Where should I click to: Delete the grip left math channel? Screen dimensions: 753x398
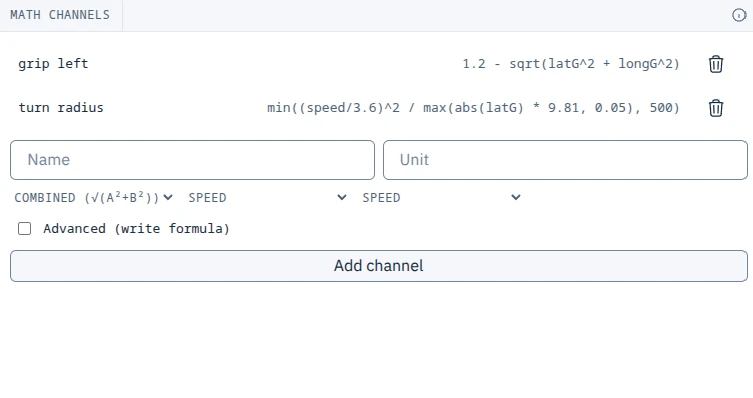pyautogui.click(x=716, y=64)
